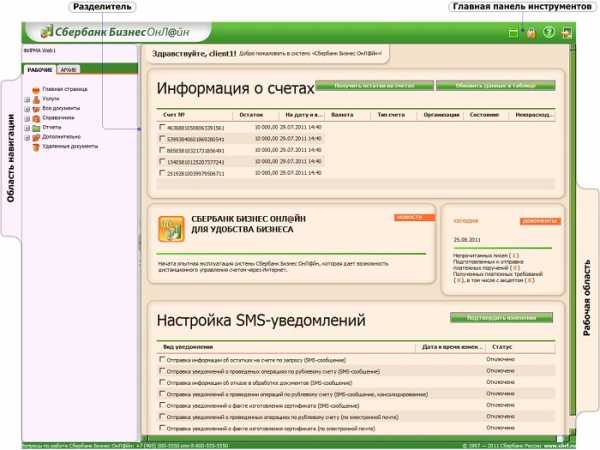Expand the Дополнительно tree node
This screenshot has width=600, height=450.
(27, 137)
